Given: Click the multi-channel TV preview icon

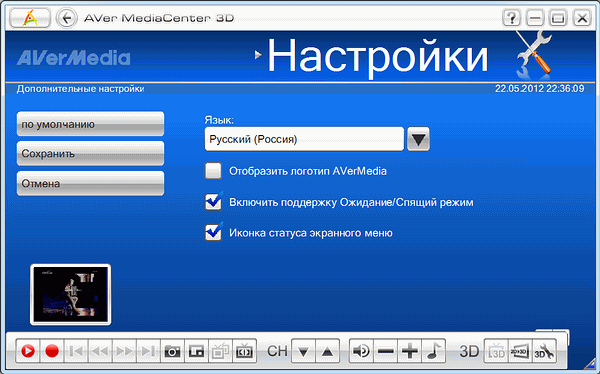Looking at the screenshot, I should (221, 351).
